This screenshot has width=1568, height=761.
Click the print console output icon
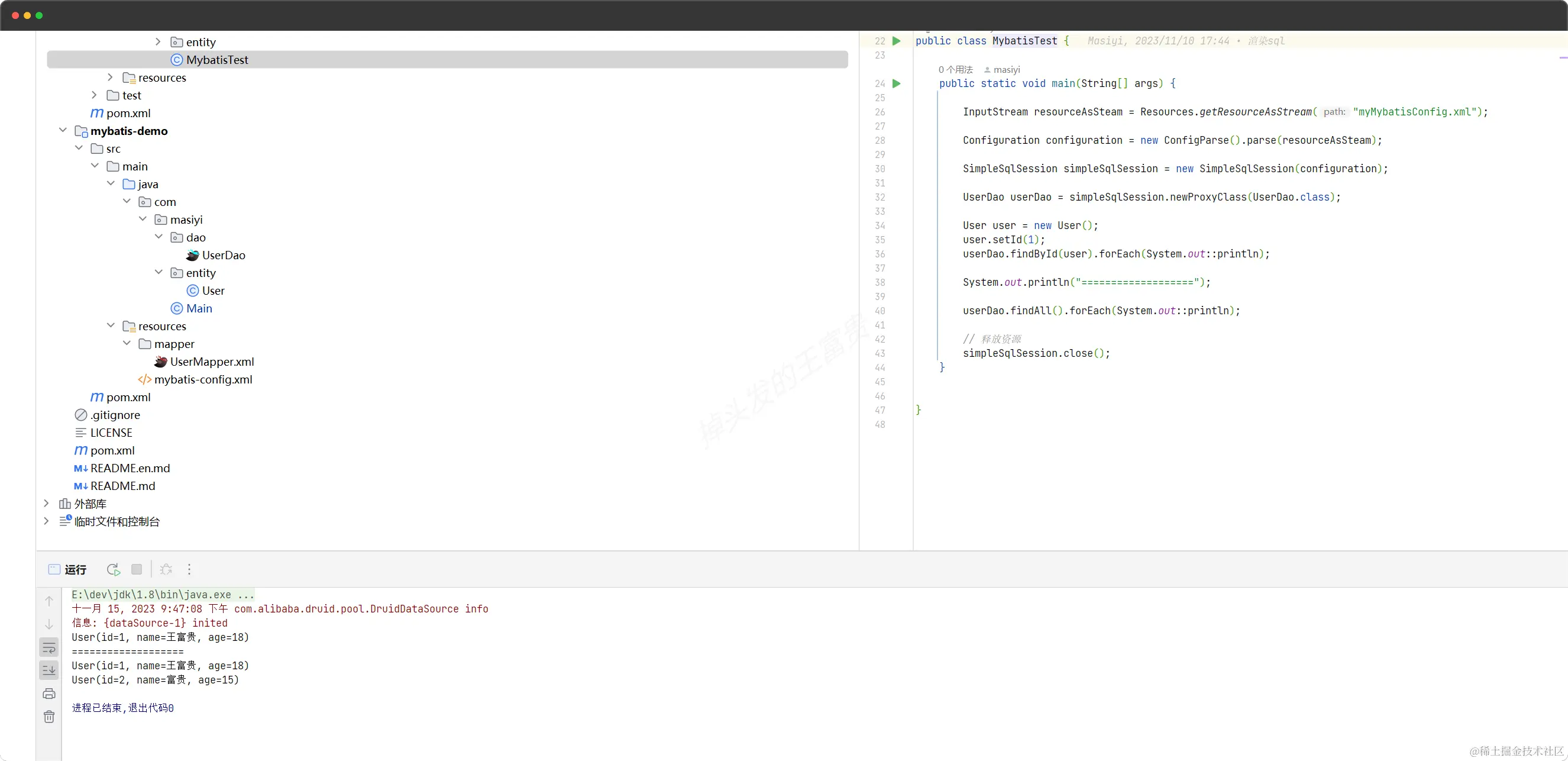pyautogui.click(x=49, y=694)
